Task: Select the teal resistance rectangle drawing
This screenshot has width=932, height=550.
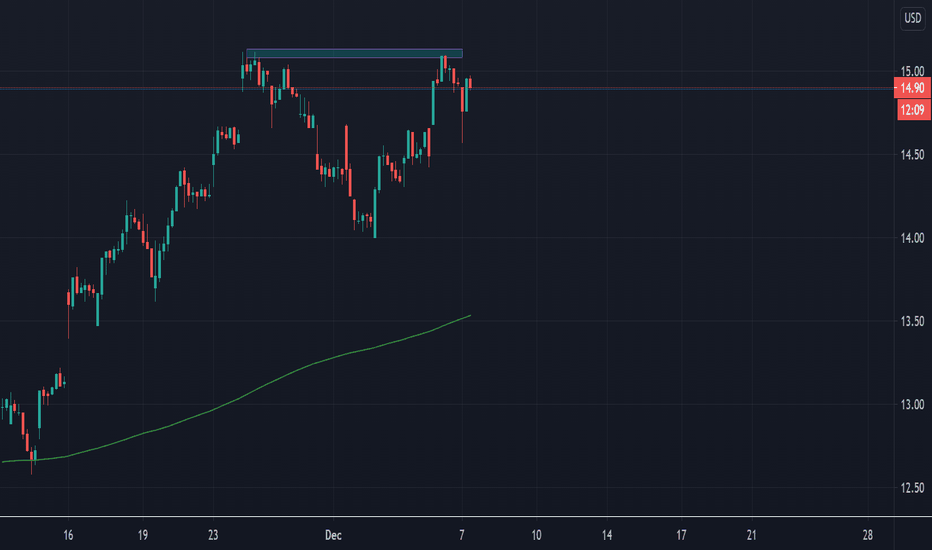Action: [x=354, y=54]
